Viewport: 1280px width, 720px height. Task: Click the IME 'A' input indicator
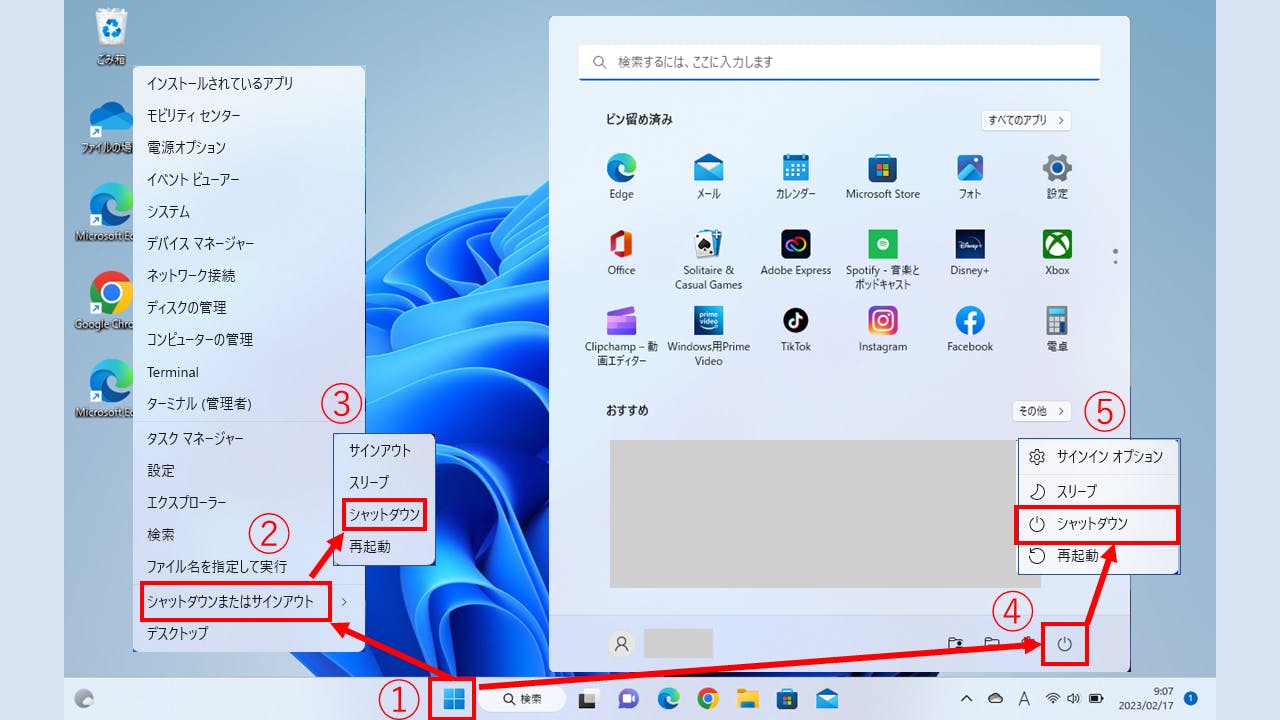[1024, 698]
